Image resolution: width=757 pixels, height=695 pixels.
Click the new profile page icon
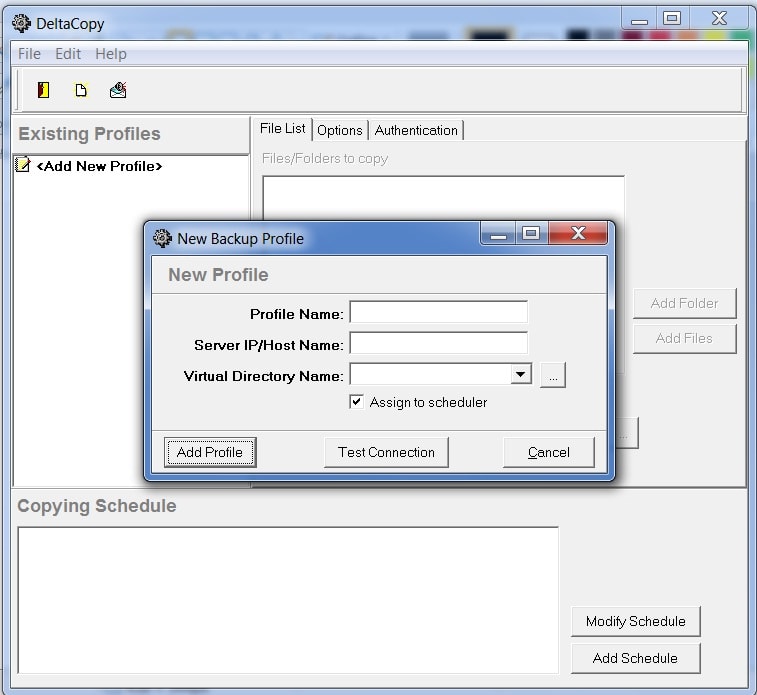click(81, 90)
